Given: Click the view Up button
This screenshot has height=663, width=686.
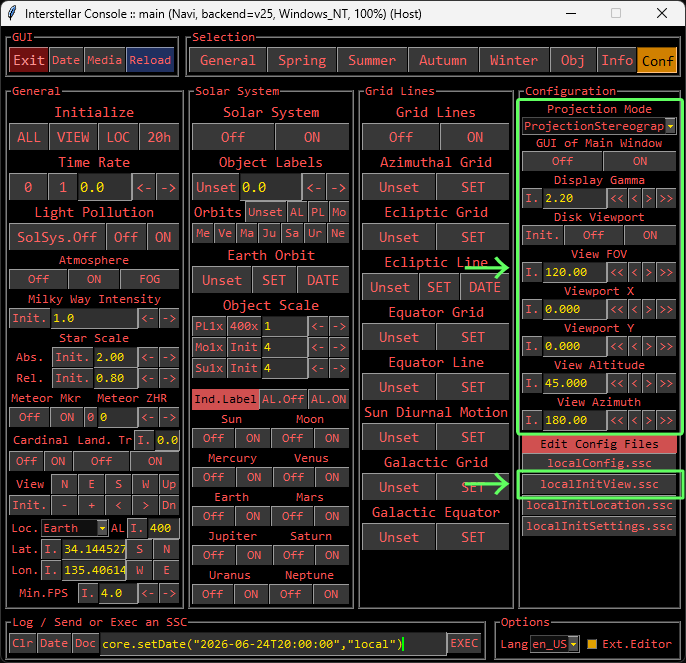Looking at the screenshot, I should click(169, 484).
